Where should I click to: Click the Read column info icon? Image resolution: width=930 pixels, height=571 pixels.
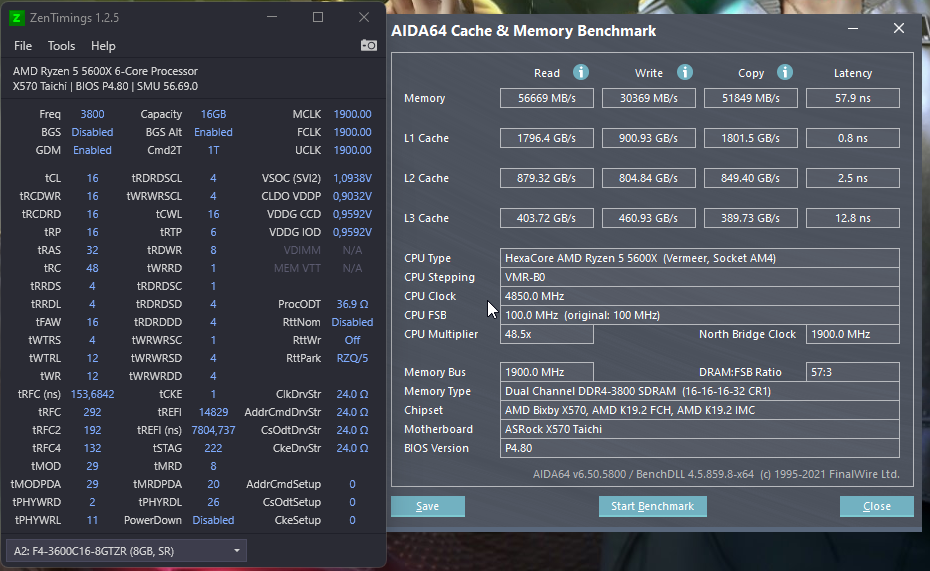point(581,72)
